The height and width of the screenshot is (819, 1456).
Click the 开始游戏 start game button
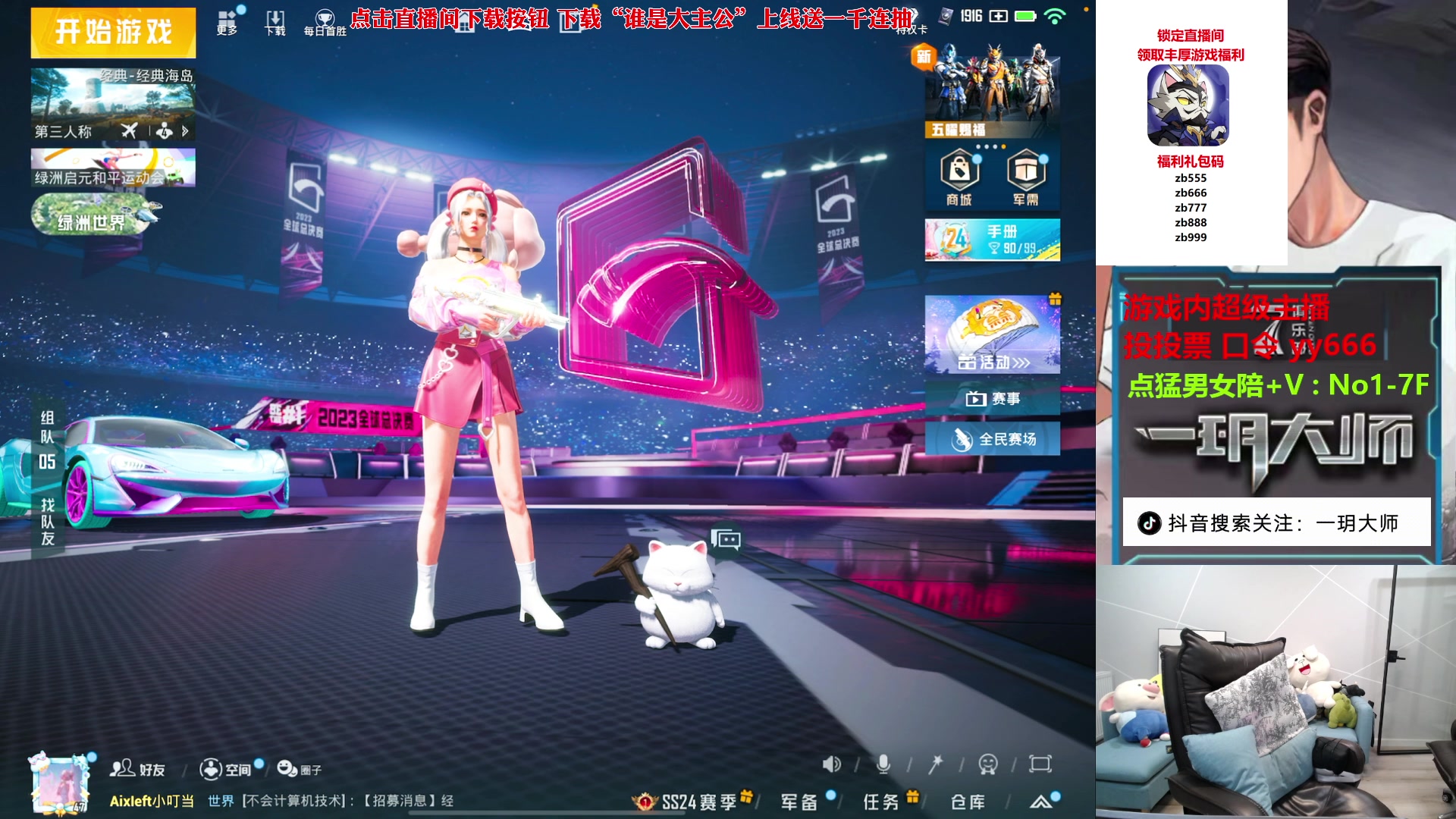[x=113, y=32]
